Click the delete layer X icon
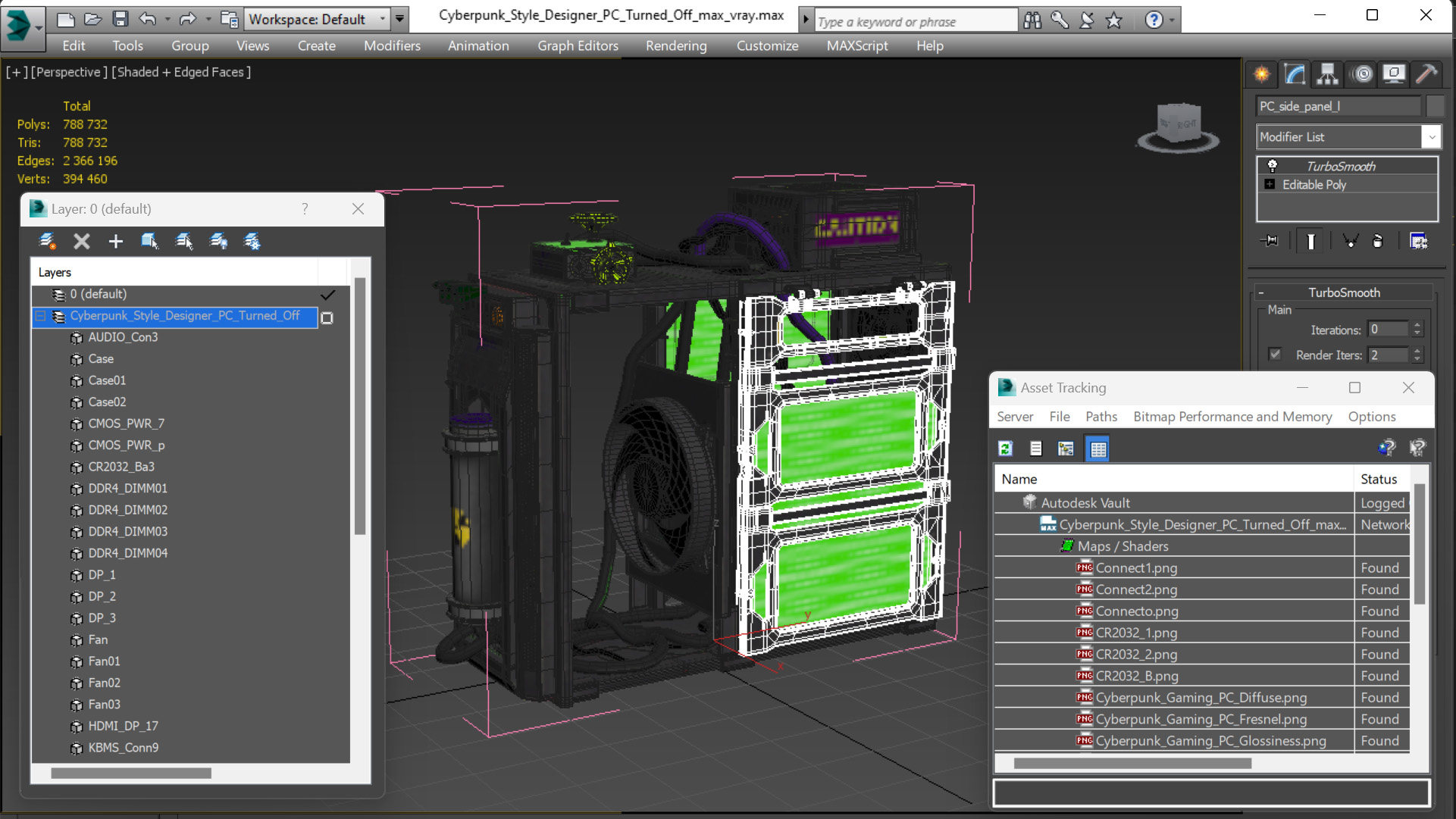Screen dimensions: 1456x819 [81, 242]
